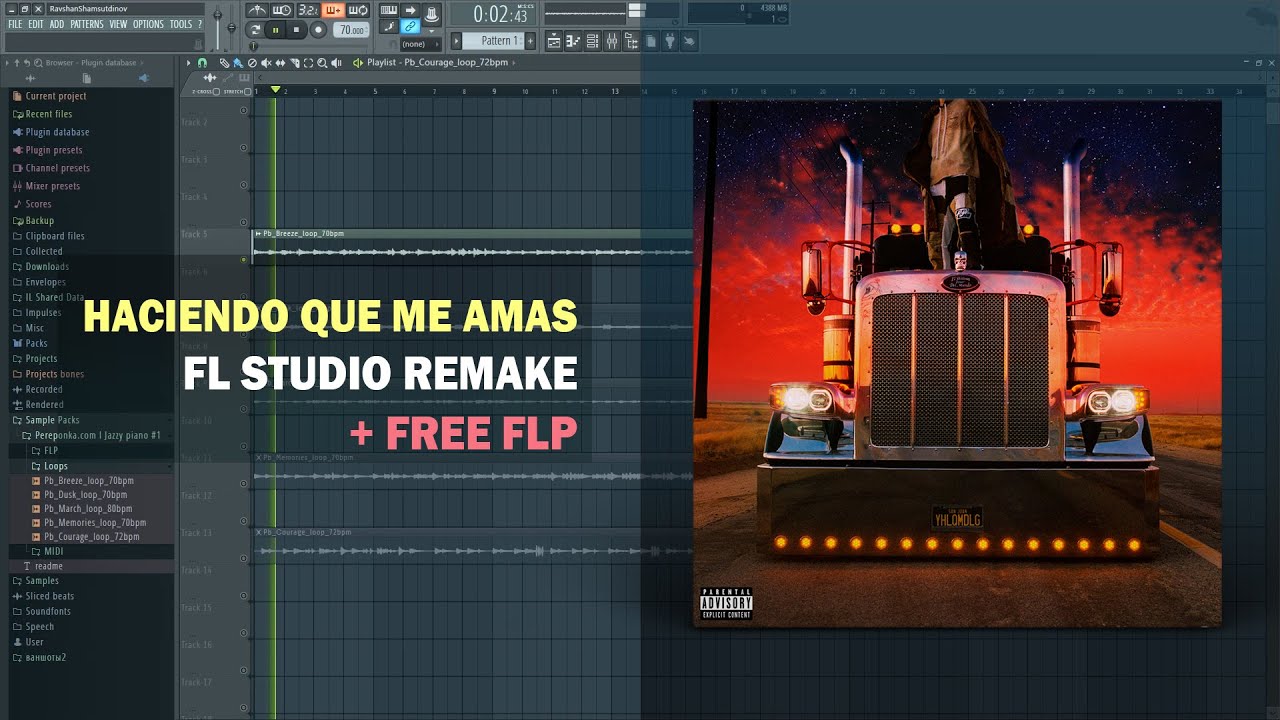Open the Piano roll from toolbar

(573, 41)
